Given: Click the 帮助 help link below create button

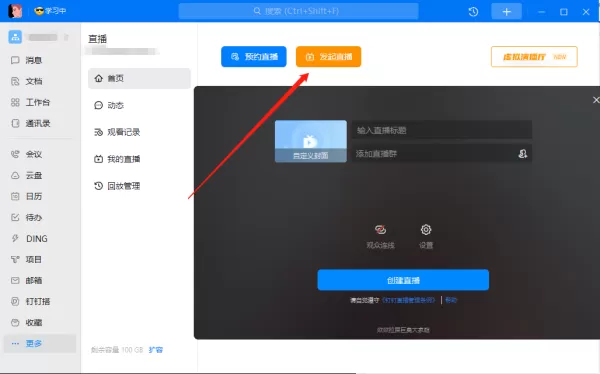Looking at the screenshot, I should [451, 300].
